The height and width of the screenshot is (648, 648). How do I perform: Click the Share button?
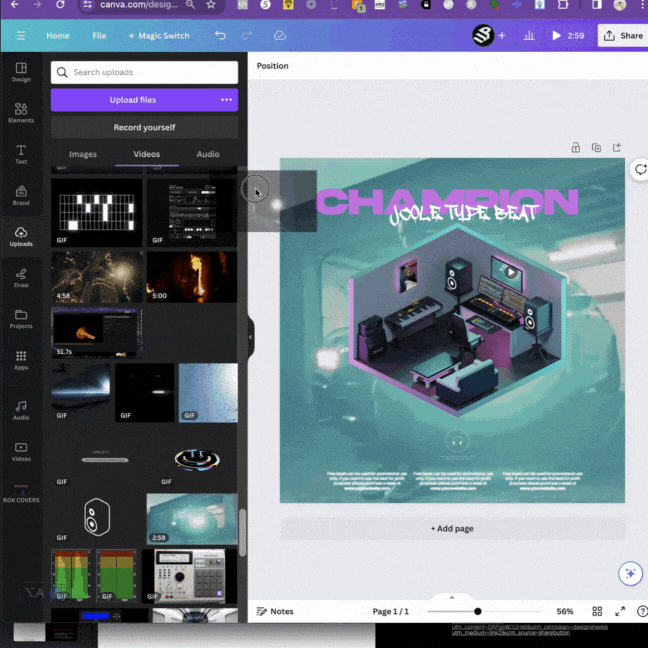pos(623,36)
